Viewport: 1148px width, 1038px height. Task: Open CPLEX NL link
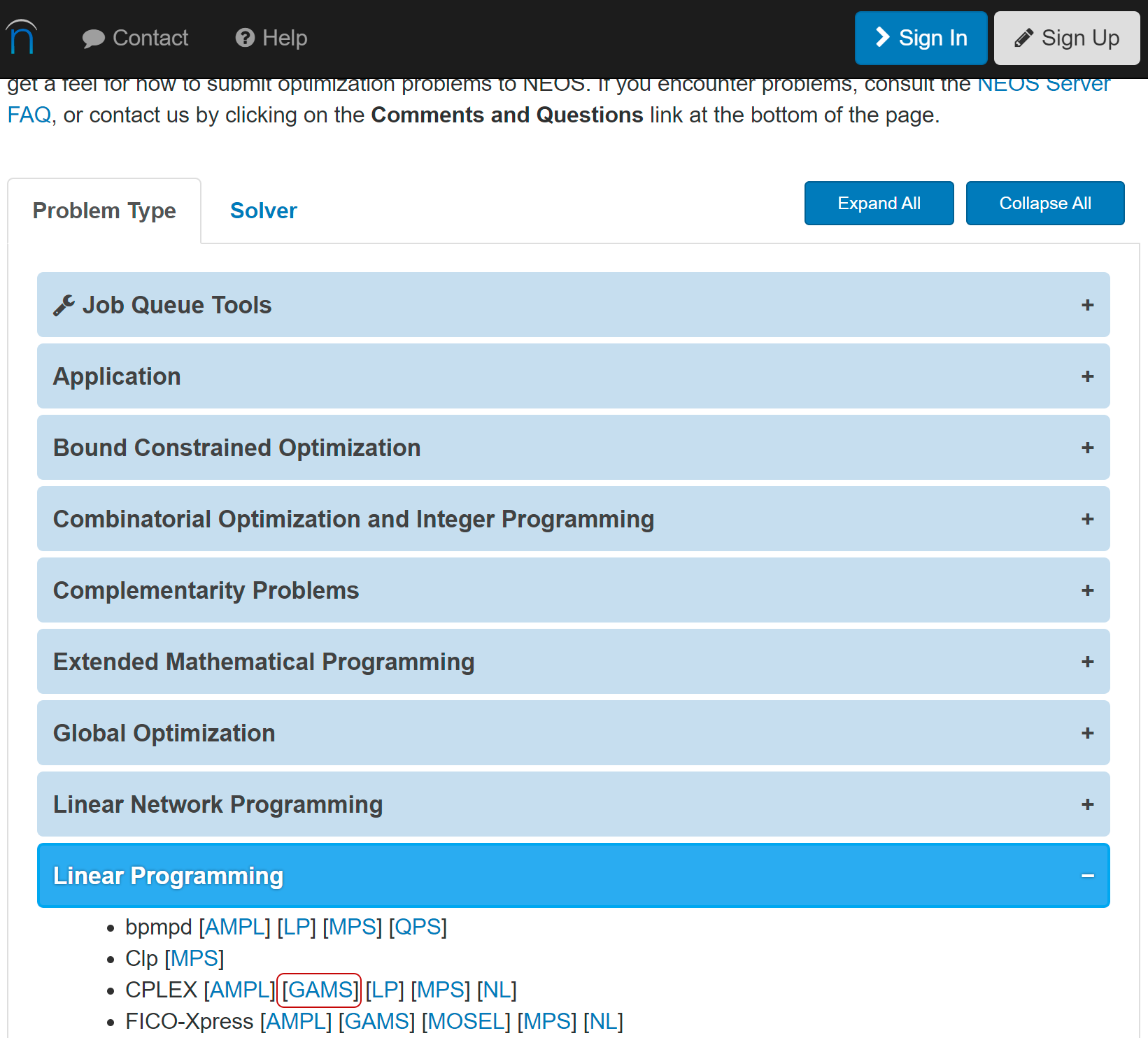point(497,990)
